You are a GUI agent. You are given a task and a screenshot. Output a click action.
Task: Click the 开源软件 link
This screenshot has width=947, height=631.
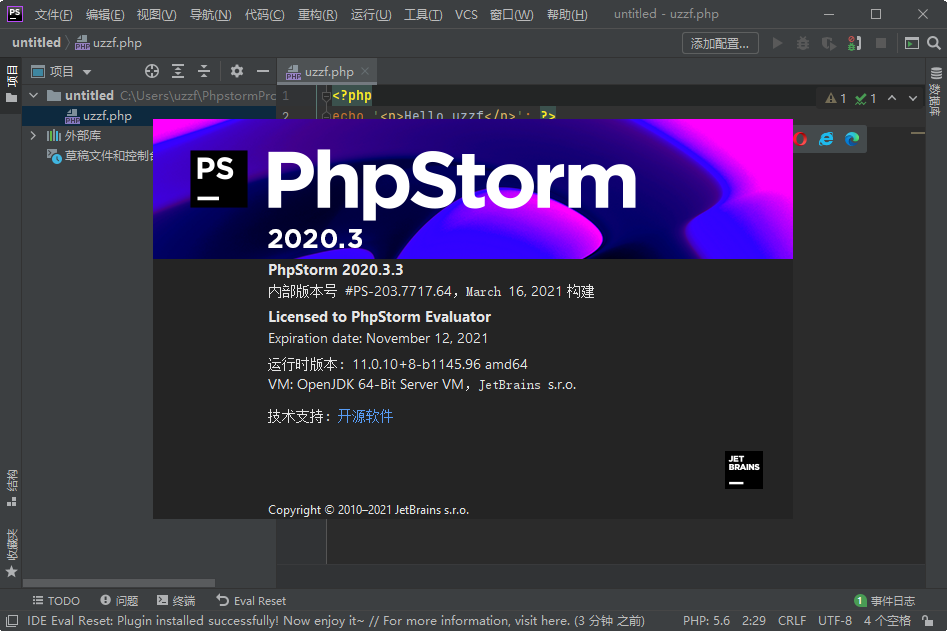(365, 416)
